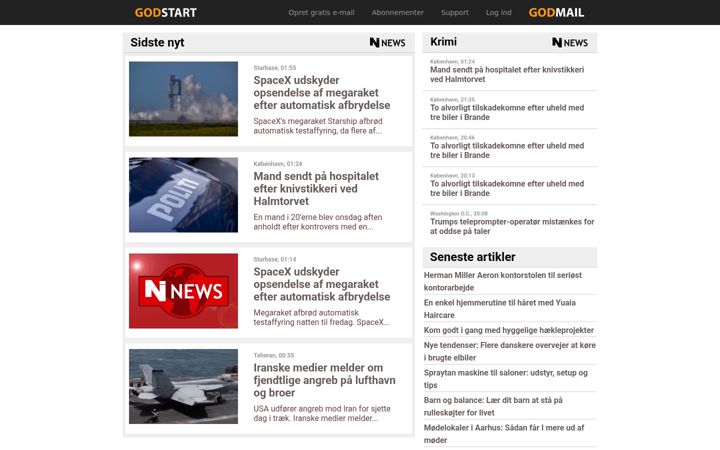Open Barn og balance rulleskøjter article
Screen dimensions: 720x450
point(493,406)
